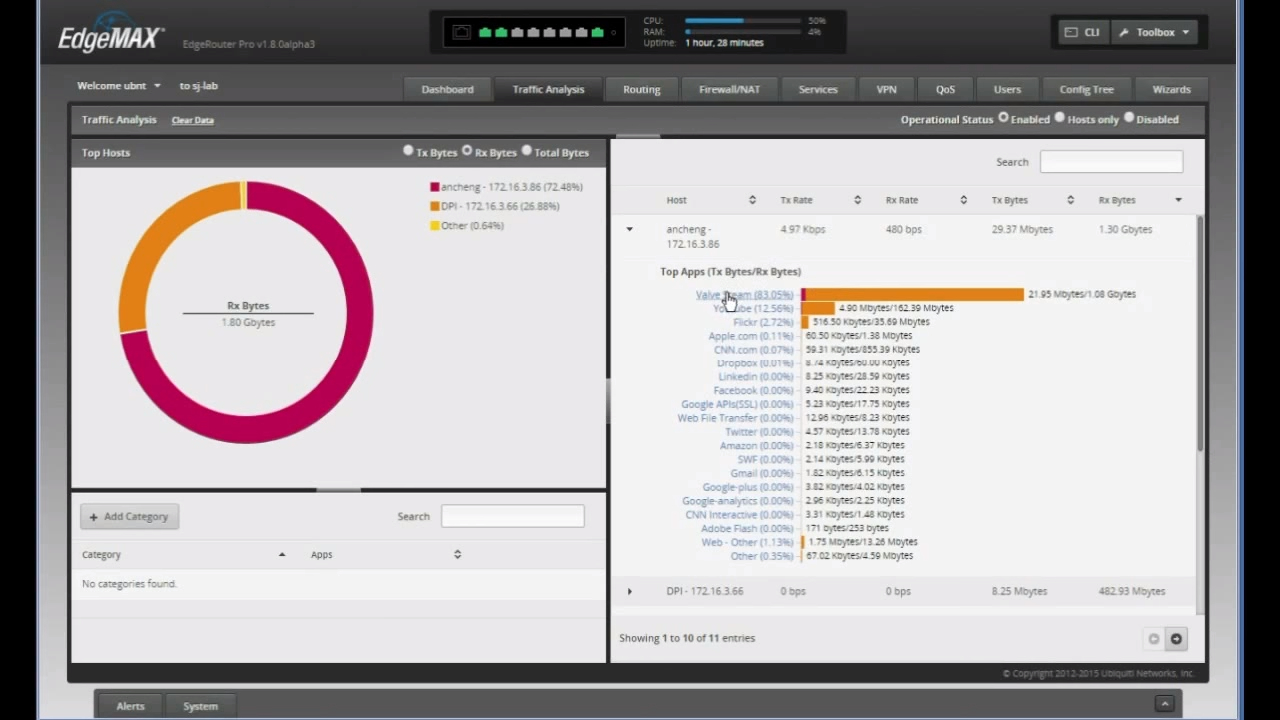The height and width of the screenshot is (720, 1280).
Task: Click the hosts table vertical scrollbar
Action: click(x=1200, y=333)
